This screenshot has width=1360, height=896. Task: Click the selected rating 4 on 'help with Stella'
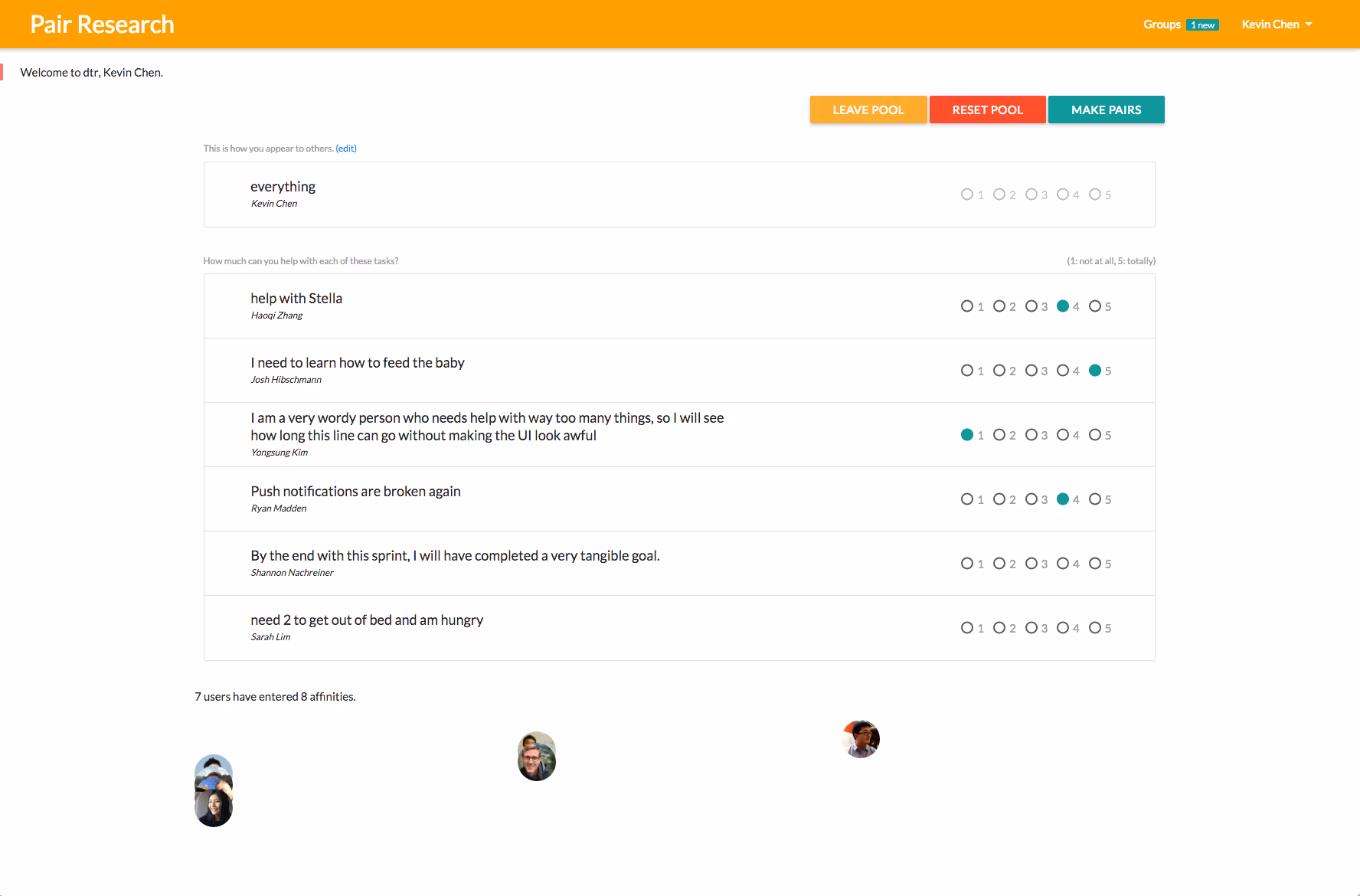pyautogui.click(x=1062, y=306)
